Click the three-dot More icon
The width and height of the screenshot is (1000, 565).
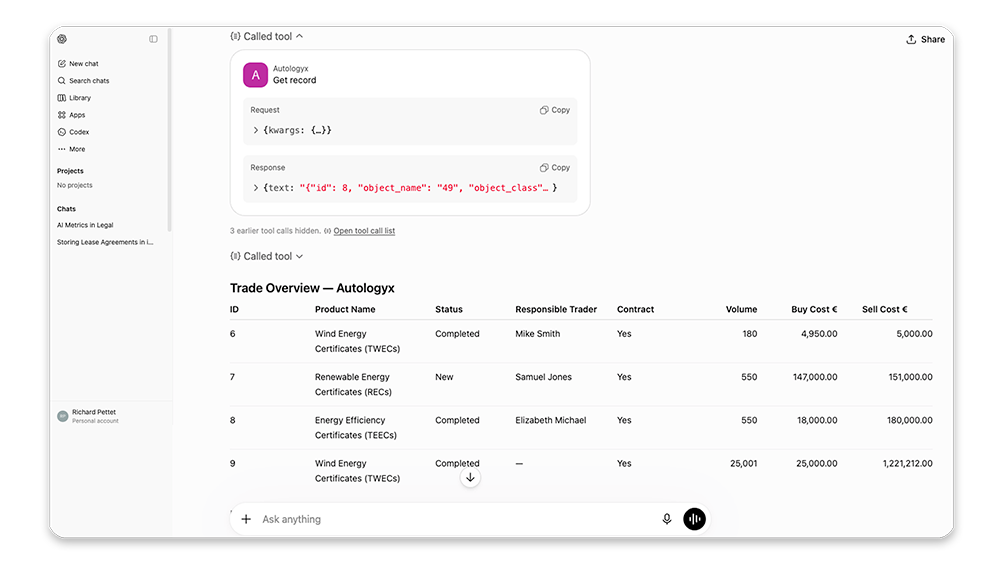click(x=62, y=149)
